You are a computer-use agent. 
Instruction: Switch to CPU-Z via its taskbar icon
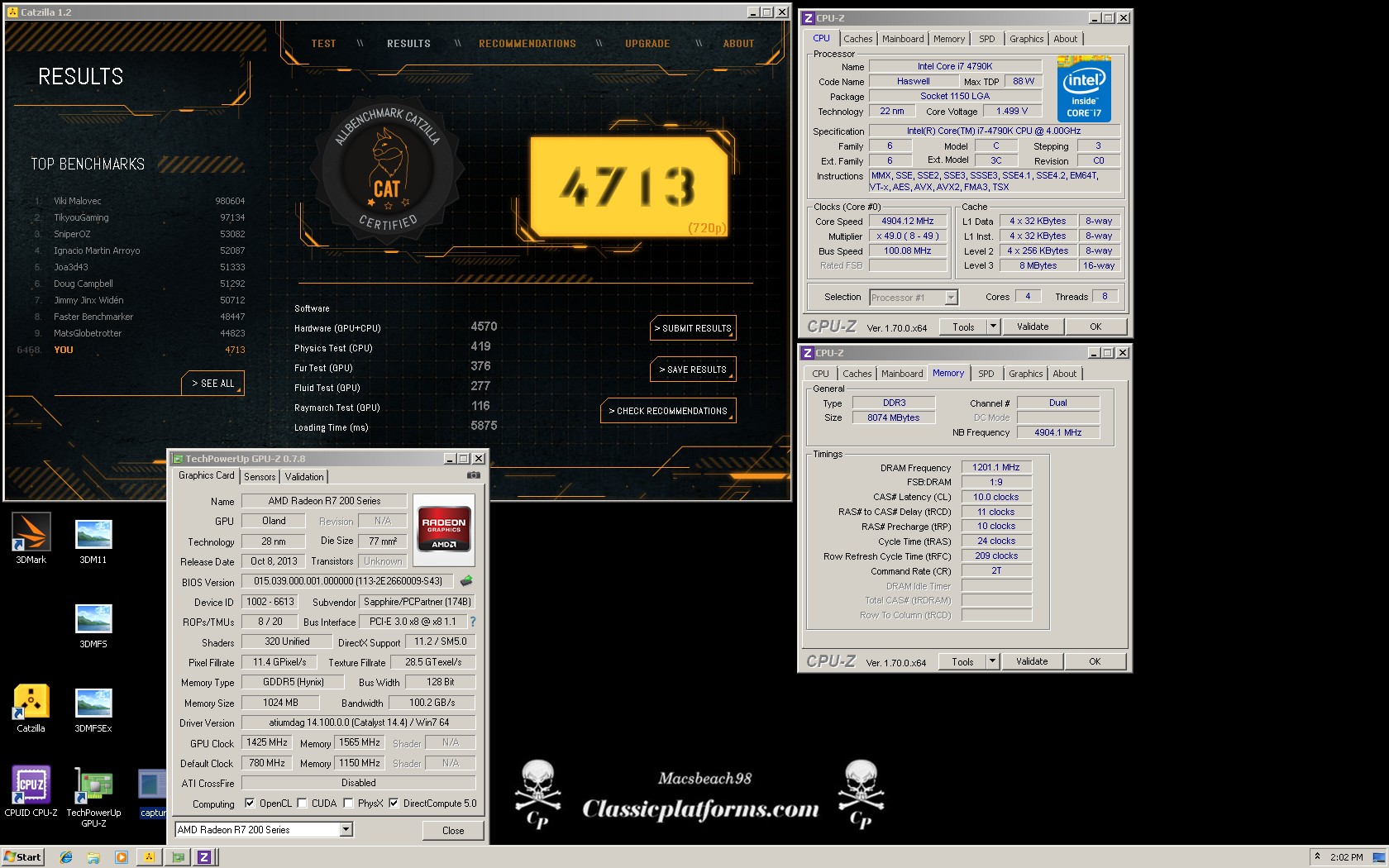pos(204,857)
